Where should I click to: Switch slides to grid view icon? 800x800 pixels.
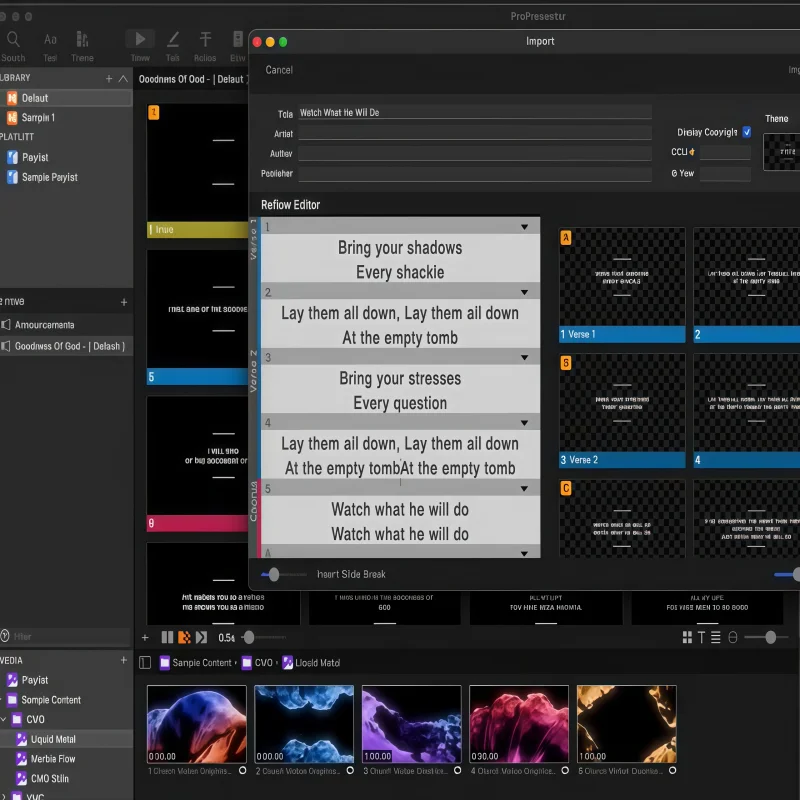687,637
